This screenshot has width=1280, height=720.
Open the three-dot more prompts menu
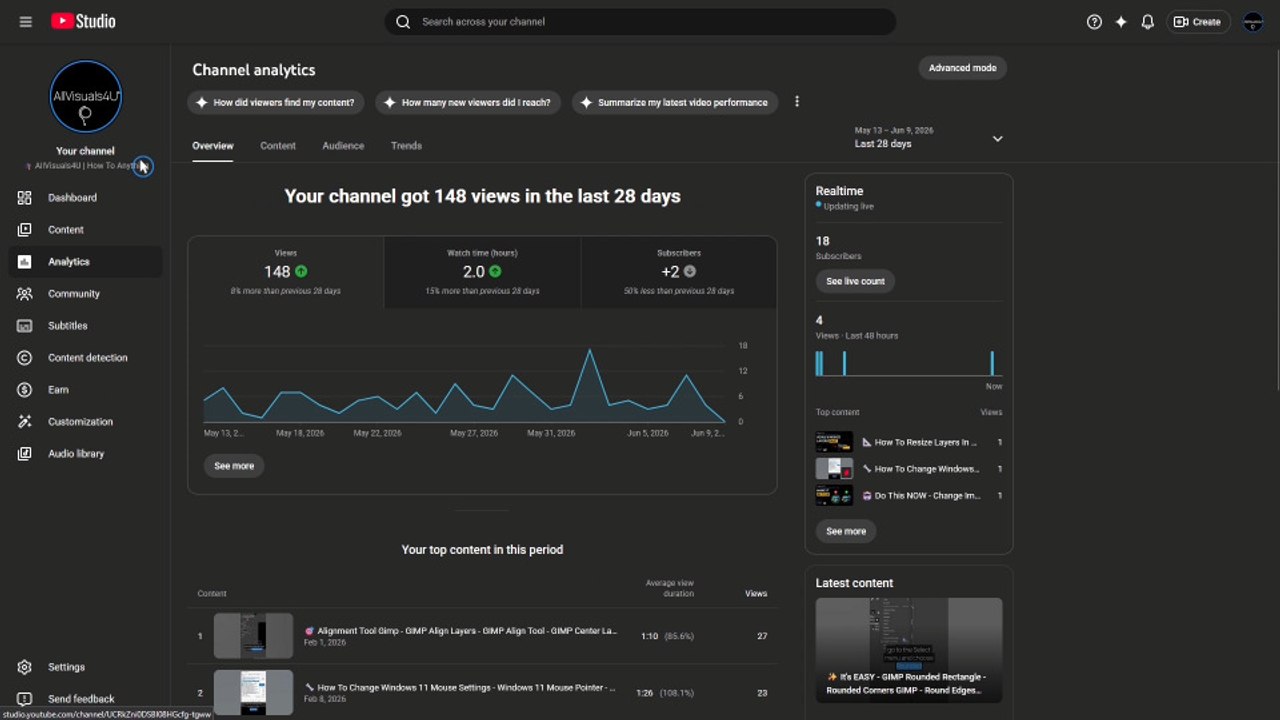click(x=797, y=101)
